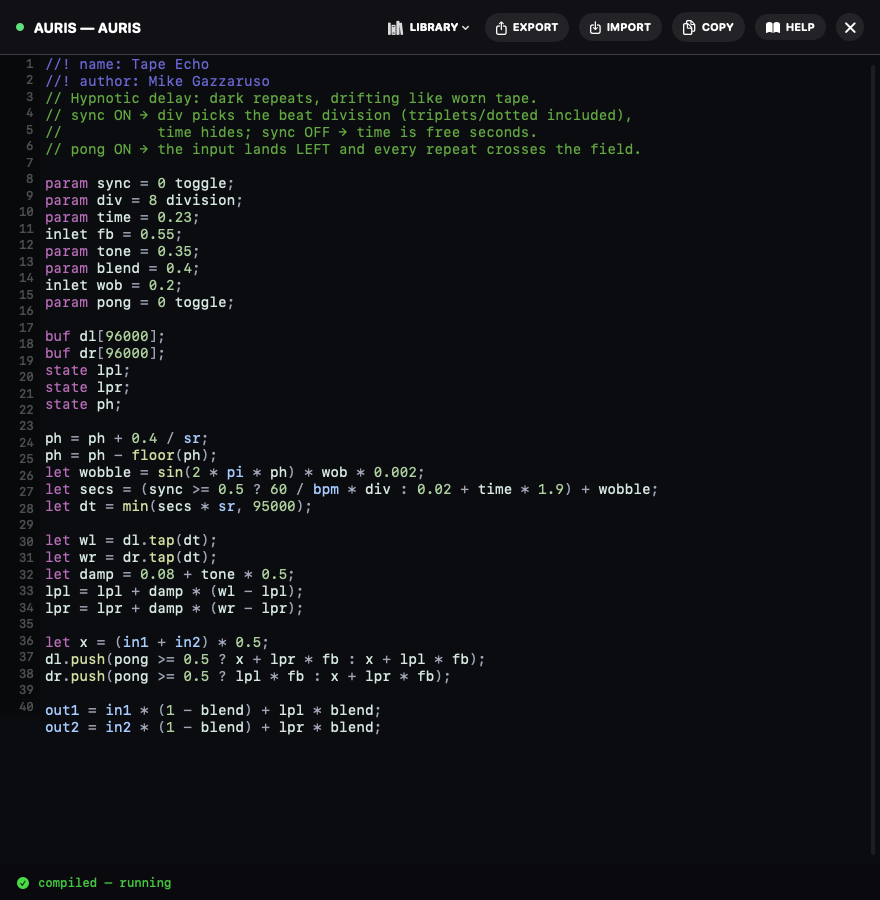The width and height of the screenshot is (880, 900).
Task: Click 'inlet wob = 0.2;' line
Action: [x=114, y=285]
